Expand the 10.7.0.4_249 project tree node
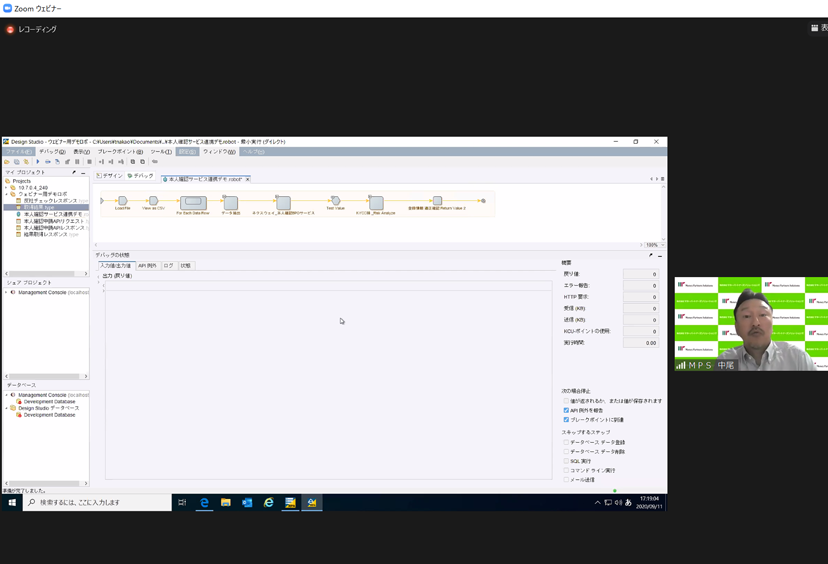 click(x=6, y=188)
